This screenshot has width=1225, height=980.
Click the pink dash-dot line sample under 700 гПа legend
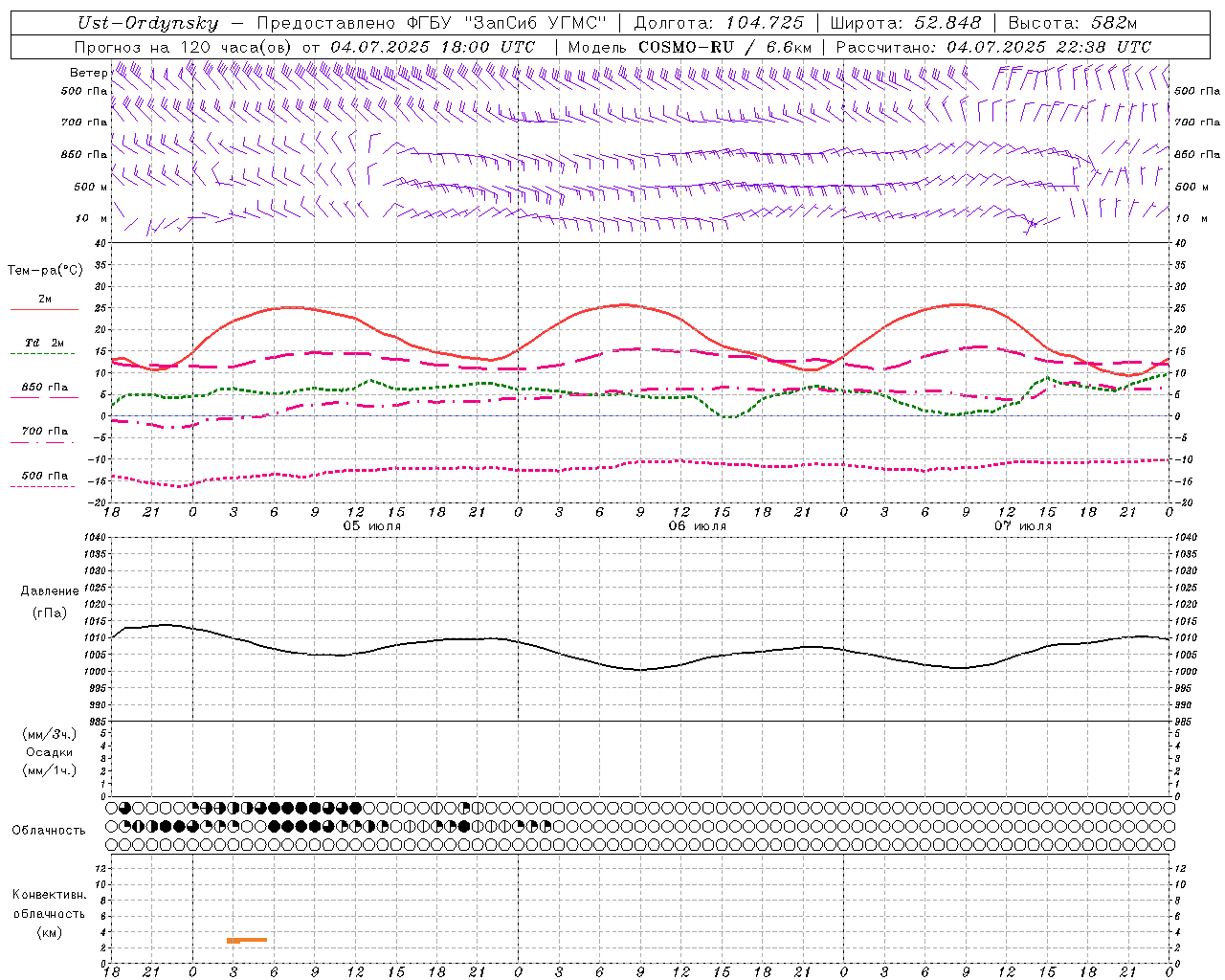[44, 442]
